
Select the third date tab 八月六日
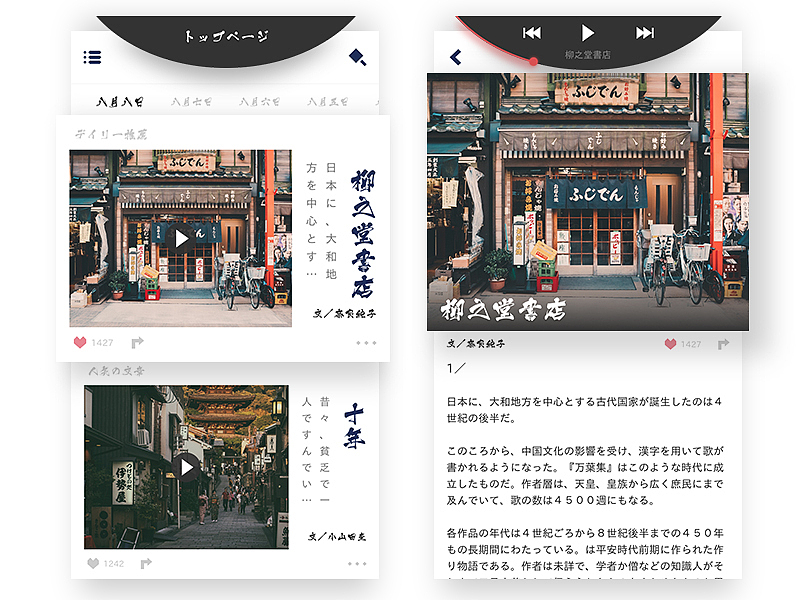pyautogui.click(x=259, y=102)
